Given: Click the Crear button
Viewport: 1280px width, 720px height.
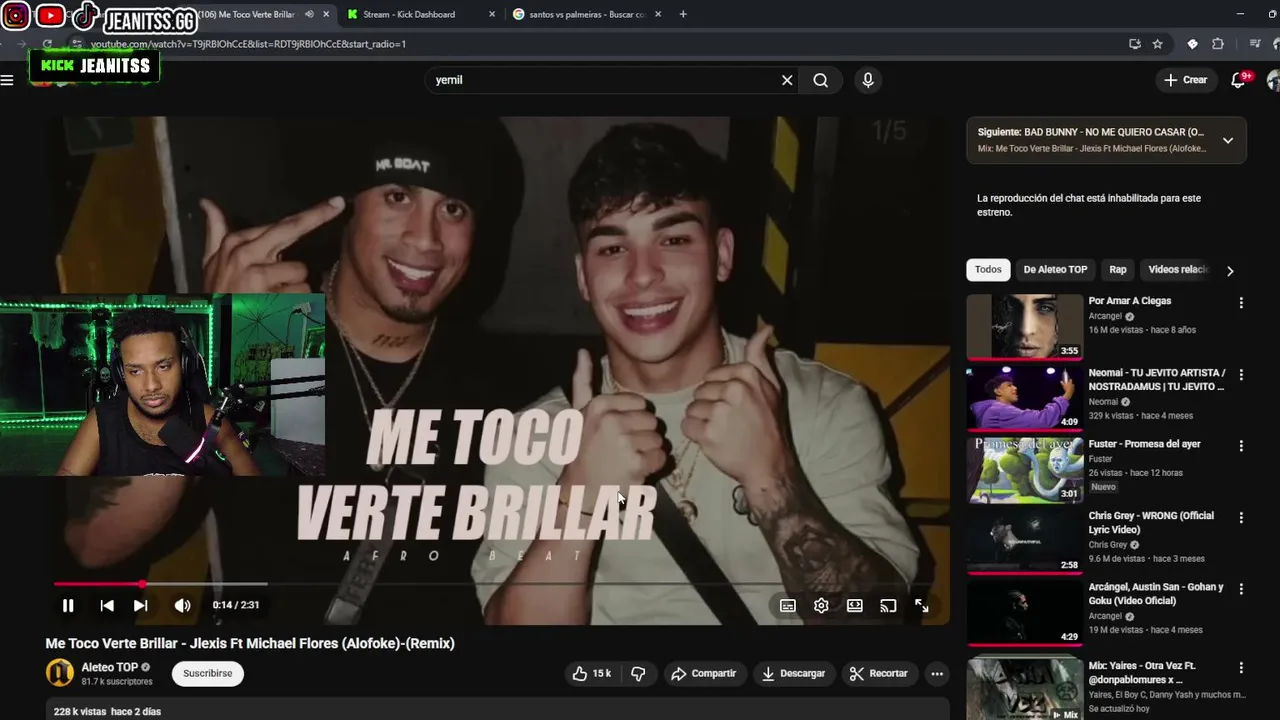Looking at the screenshot, I should 1186,80.
